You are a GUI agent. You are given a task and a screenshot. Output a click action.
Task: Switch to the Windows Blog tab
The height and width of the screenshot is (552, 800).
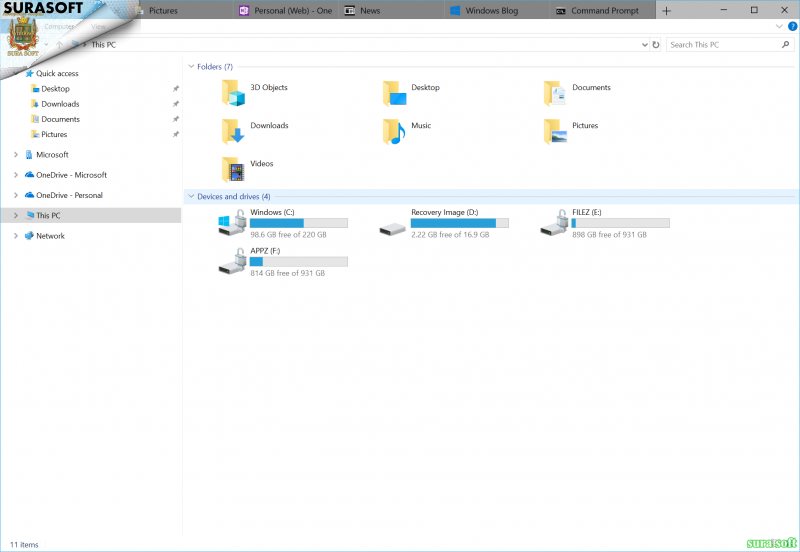click(x=498, y=10)
